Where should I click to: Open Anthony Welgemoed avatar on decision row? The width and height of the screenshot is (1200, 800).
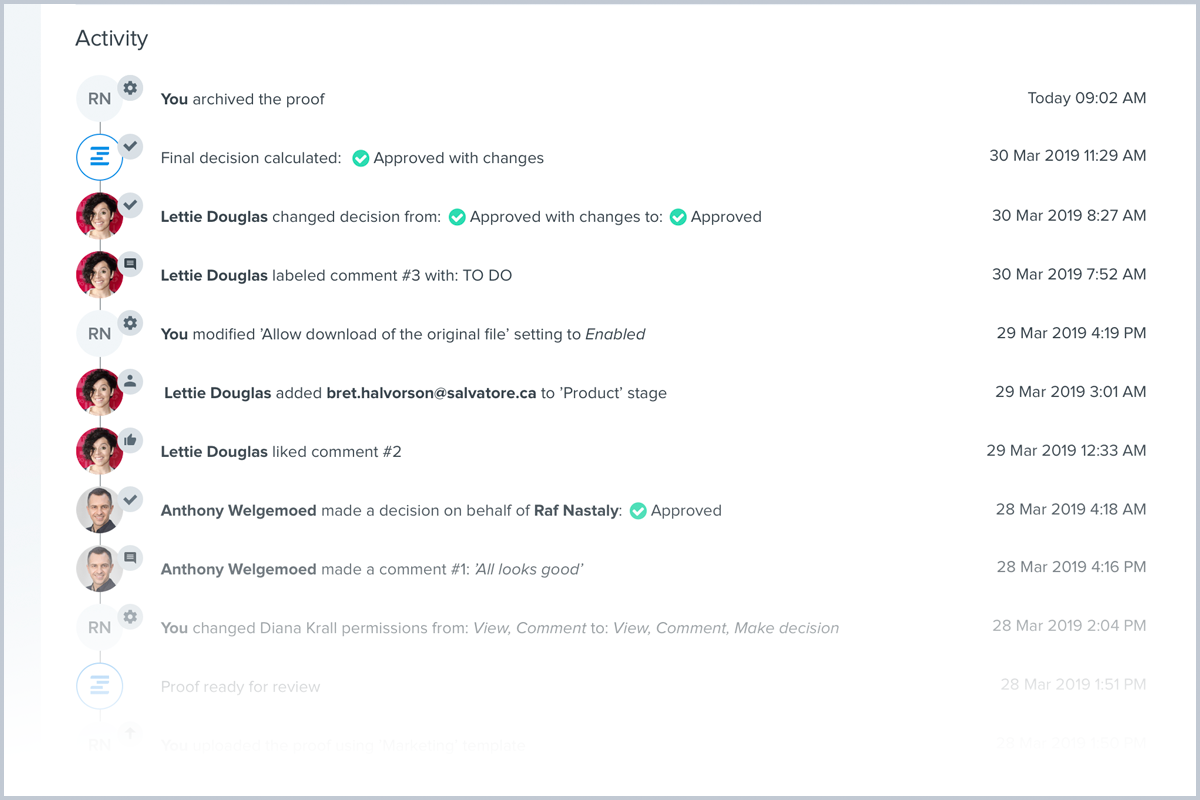(x=99, y=510)
